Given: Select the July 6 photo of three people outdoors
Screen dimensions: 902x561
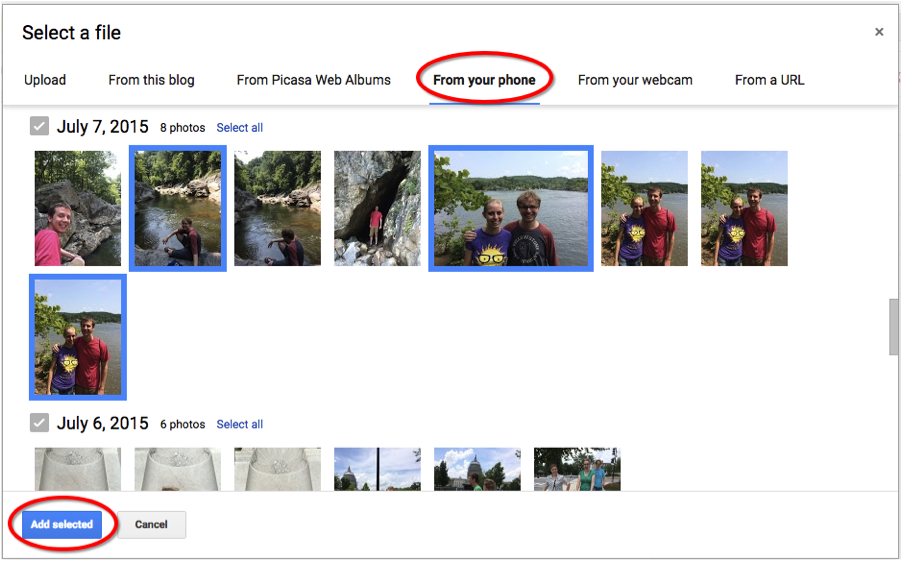Looking at the screenshot, I should (577, 469).
